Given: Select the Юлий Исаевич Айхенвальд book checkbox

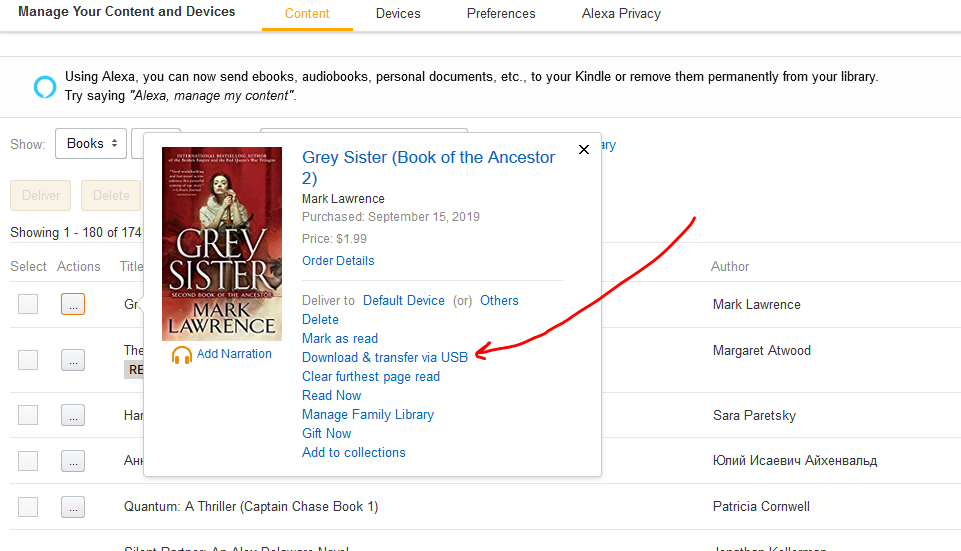Looking at the screenshot, I should tap(28, 461).
